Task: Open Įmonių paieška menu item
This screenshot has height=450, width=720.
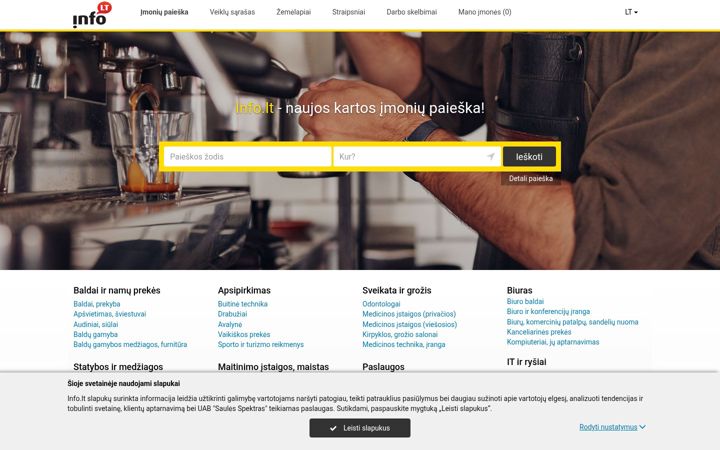Action: 164,12
